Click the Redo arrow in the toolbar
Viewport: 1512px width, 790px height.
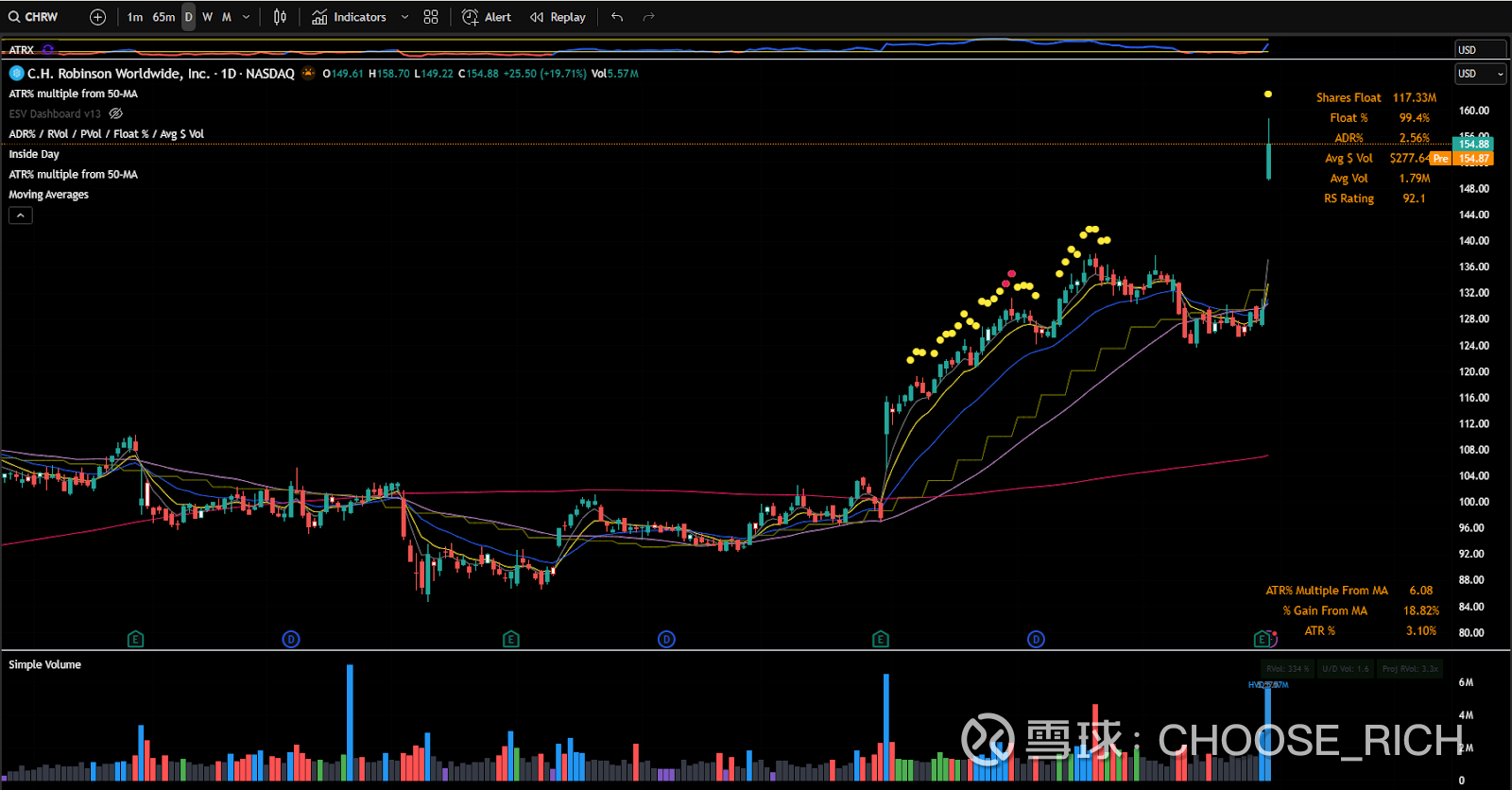click(x=648, y=17)
